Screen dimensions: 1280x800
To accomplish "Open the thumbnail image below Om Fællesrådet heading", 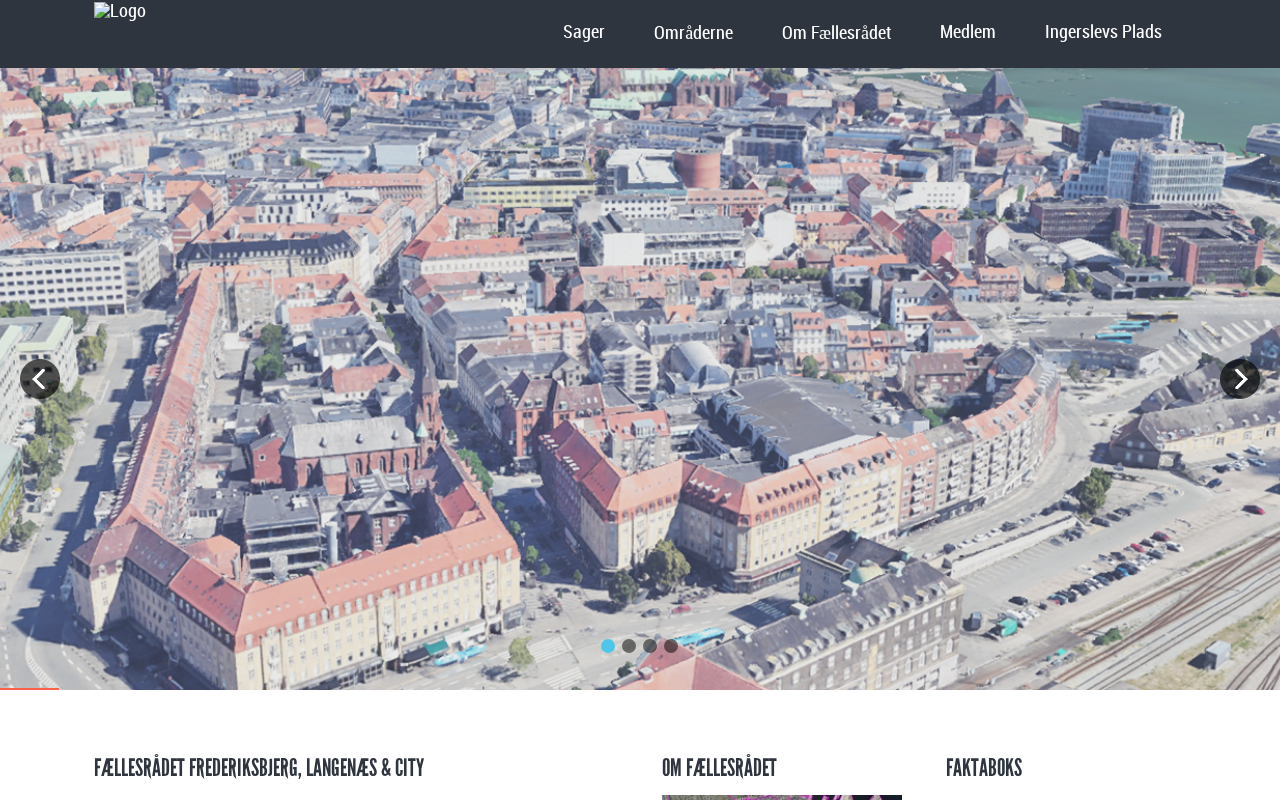I will tap(781, 797).
